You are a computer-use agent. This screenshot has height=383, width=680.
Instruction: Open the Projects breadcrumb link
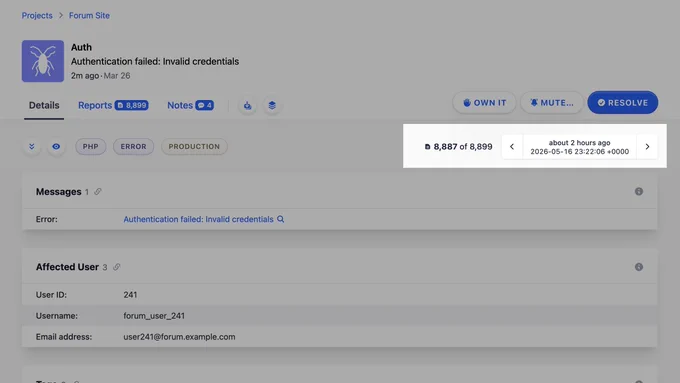tap(37, 16)
